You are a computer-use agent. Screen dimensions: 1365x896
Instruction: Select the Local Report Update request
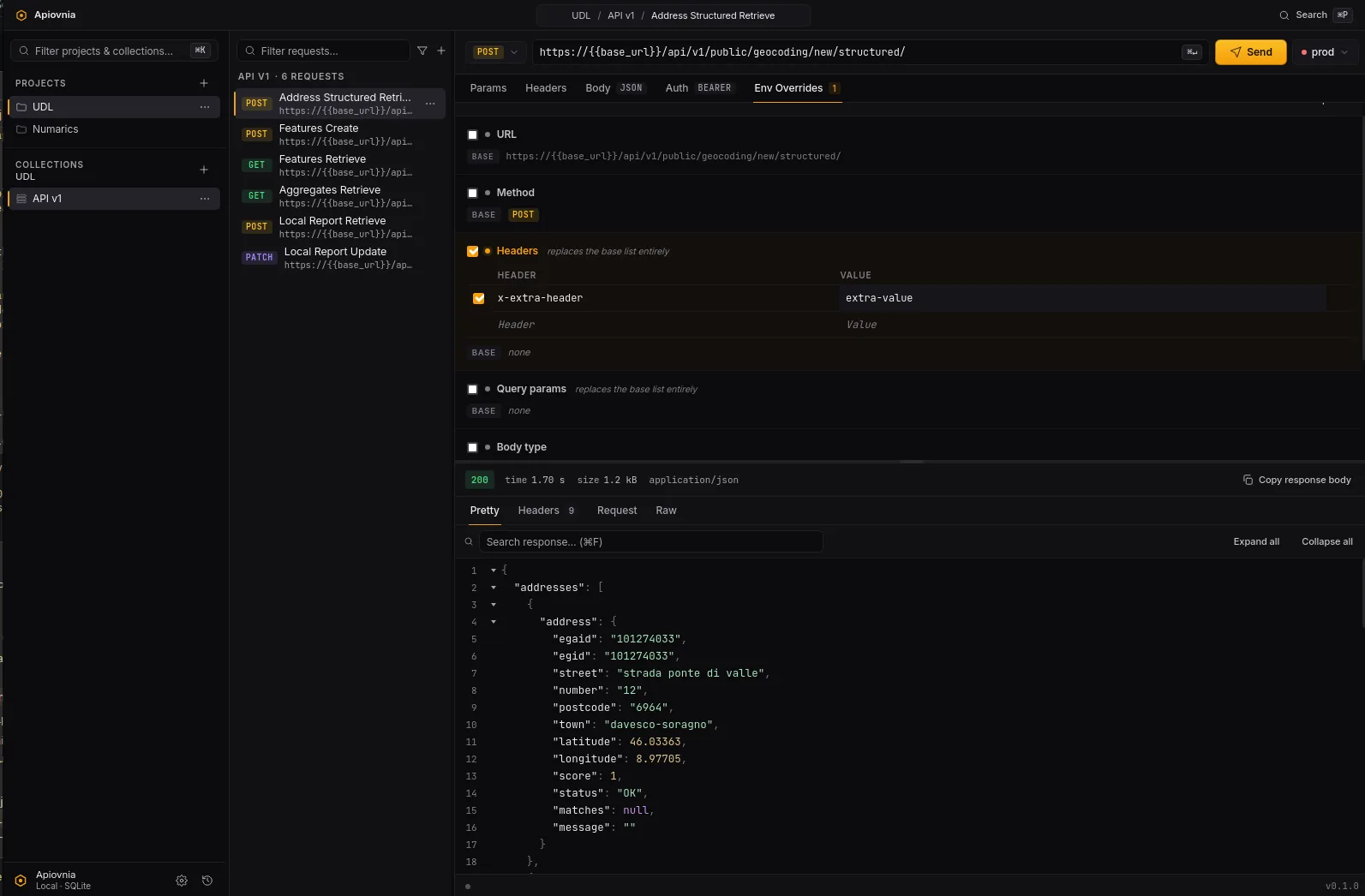coord(340,258)
